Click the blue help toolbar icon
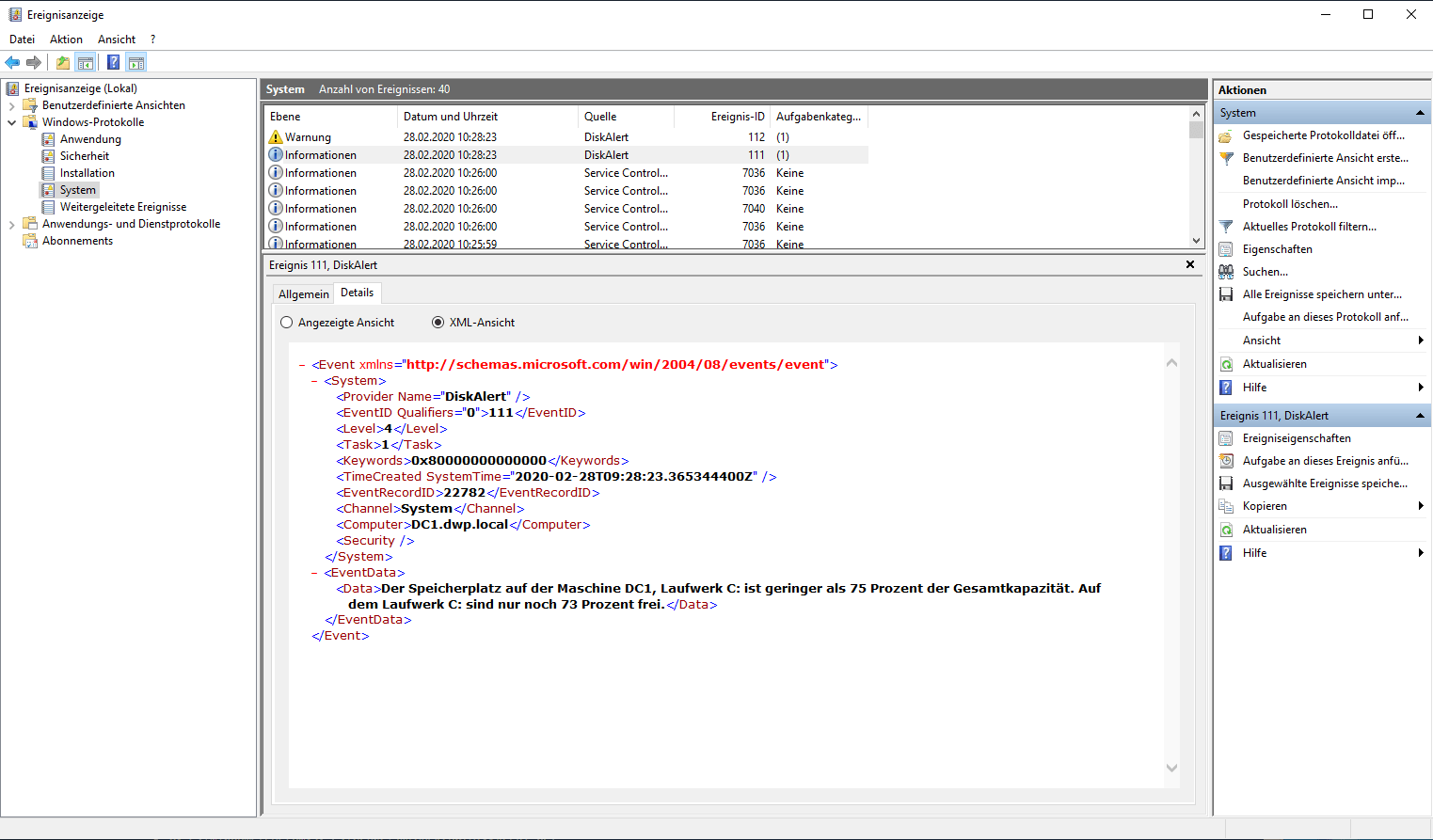 tap(113, 63)
